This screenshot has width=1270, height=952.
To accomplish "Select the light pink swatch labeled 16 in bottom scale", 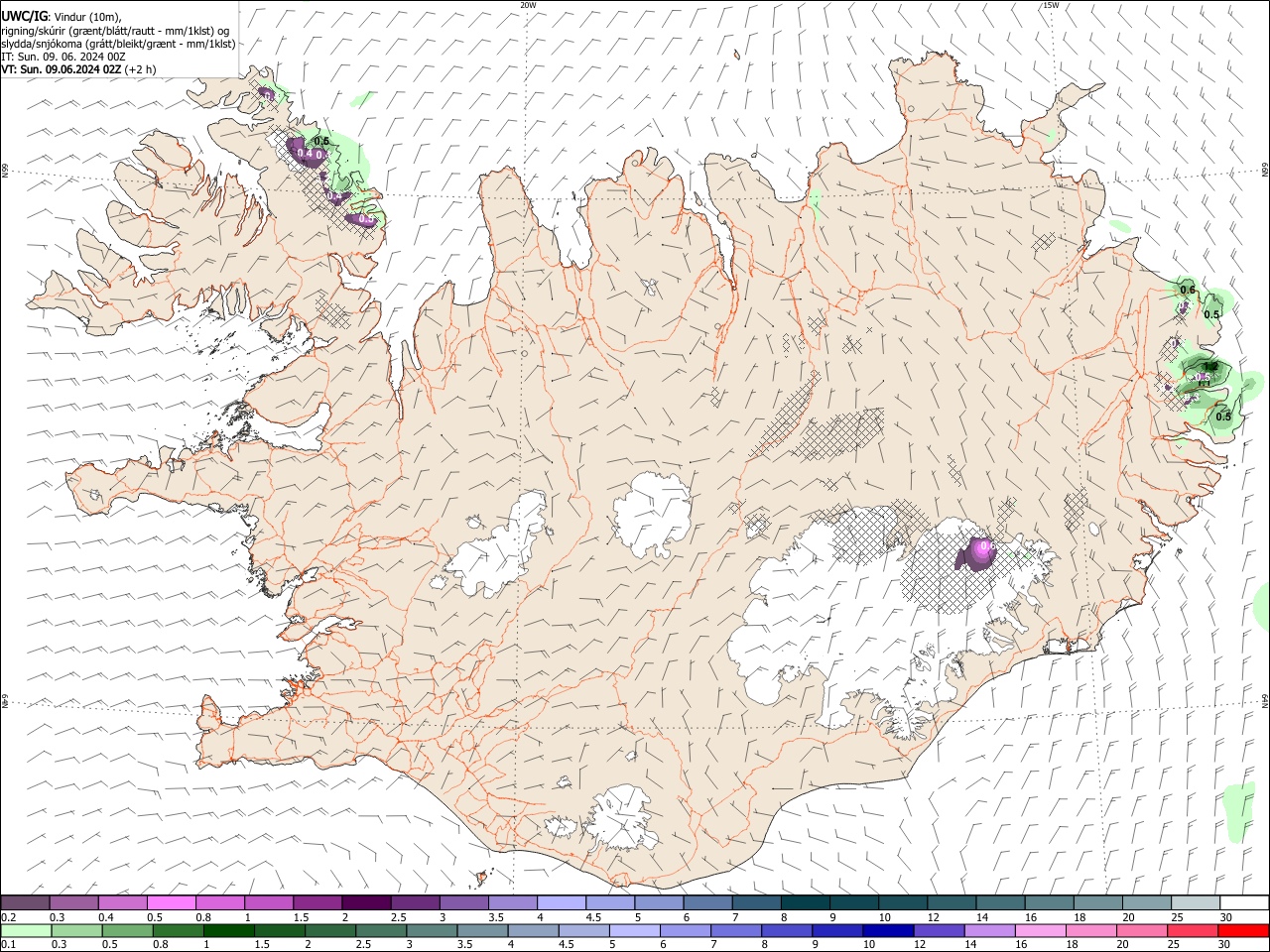I will pos(1041,931).
